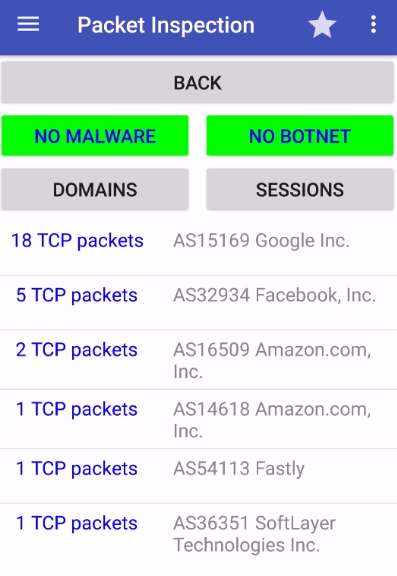Open the 5 TCP packets entry
The height and width of the screenshot is (576, 397).
[x=77, y=295]
